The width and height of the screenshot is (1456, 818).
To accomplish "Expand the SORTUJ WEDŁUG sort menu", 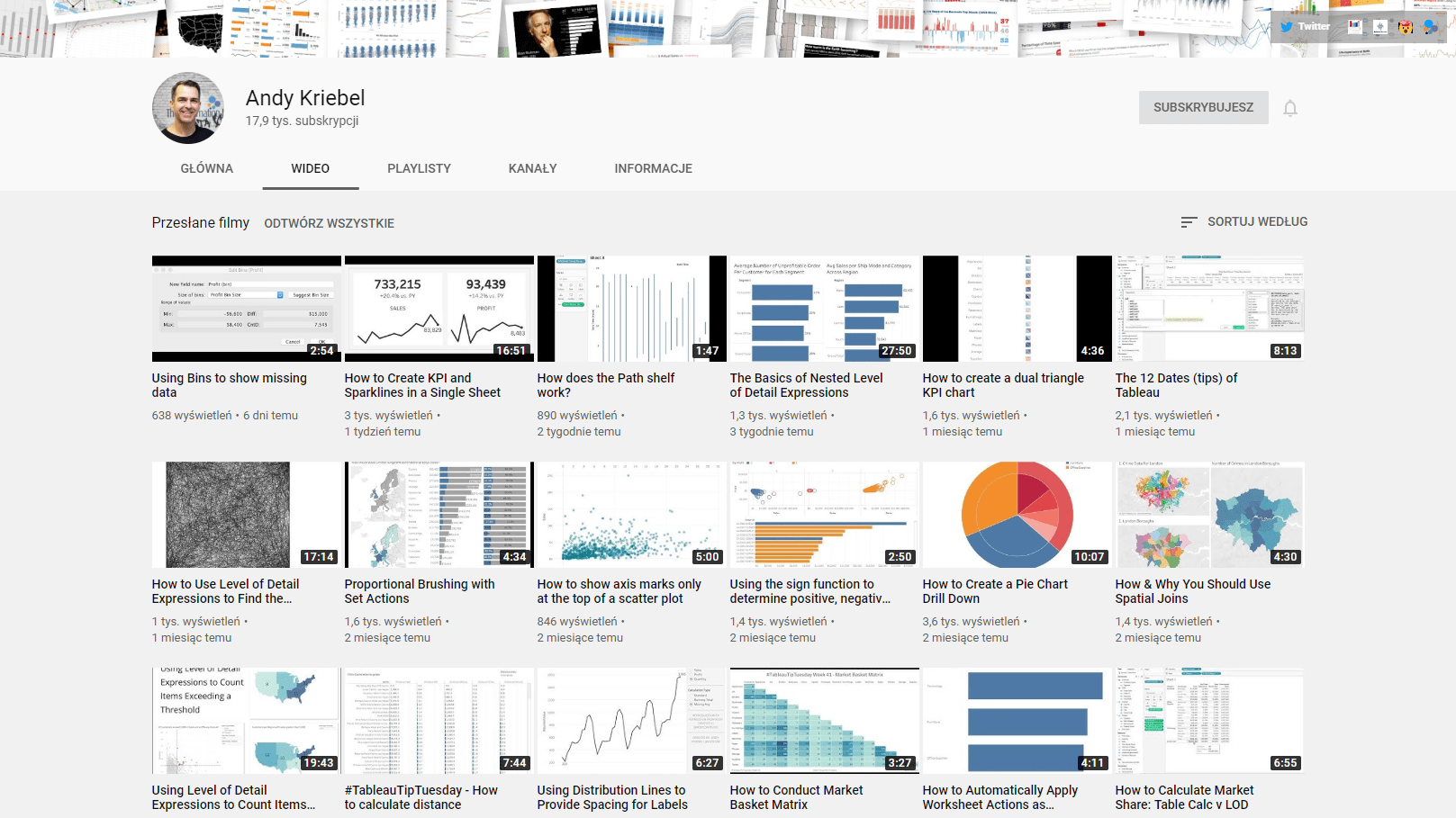I will [x=1243, y=221].
